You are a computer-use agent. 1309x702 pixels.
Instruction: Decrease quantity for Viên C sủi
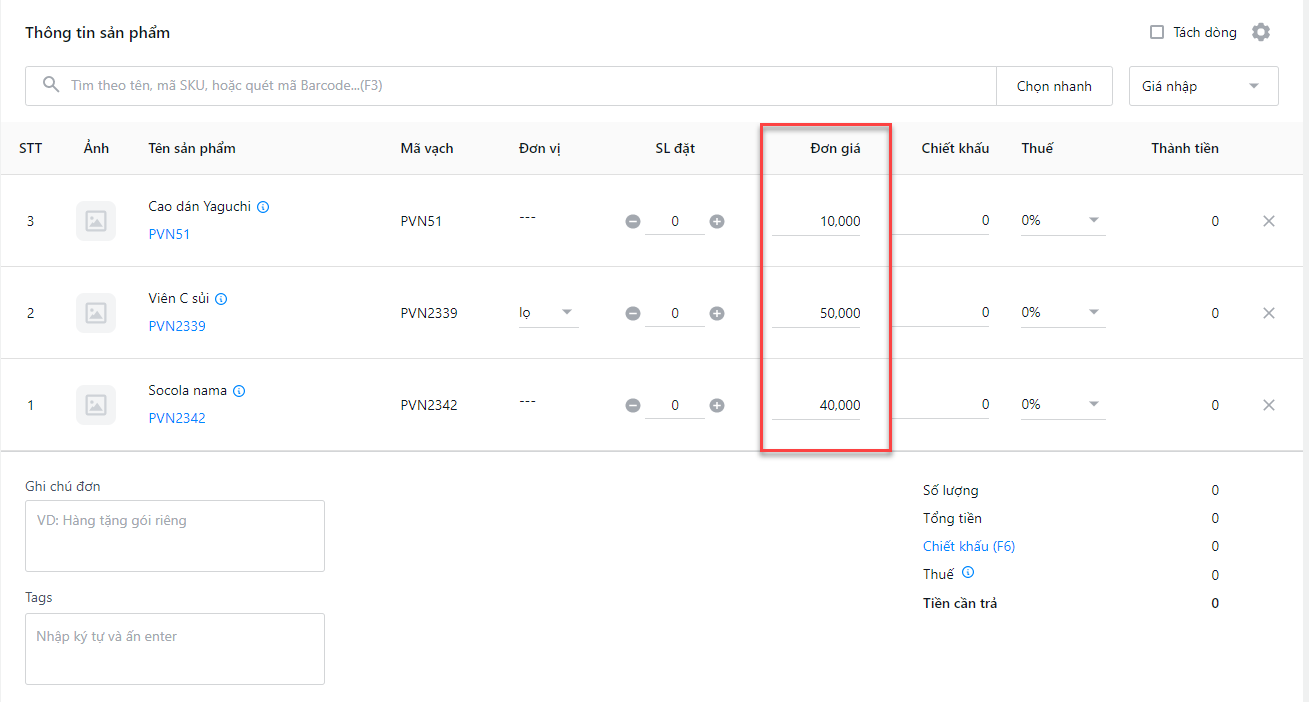(633, 313)
